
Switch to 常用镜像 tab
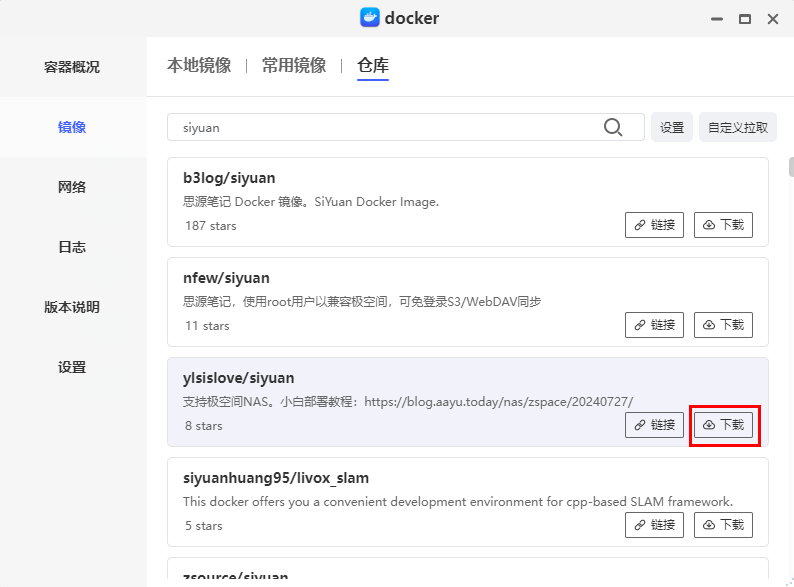(x=294, y=65)
